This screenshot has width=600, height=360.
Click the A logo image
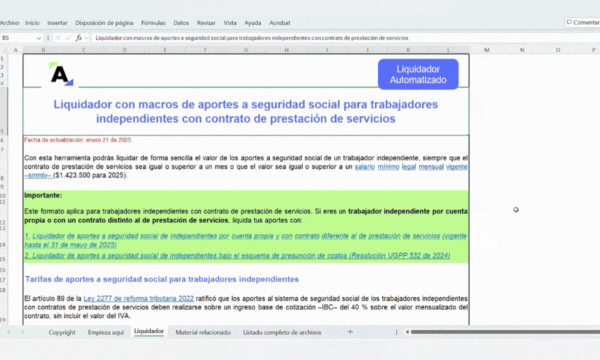click(x=61, y=74)
